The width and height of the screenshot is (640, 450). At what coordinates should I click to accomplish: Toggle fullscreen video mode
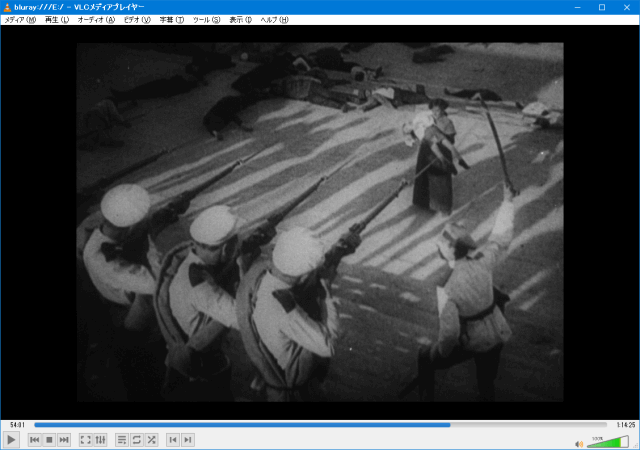pyautogui.click(x=85, y=440)
